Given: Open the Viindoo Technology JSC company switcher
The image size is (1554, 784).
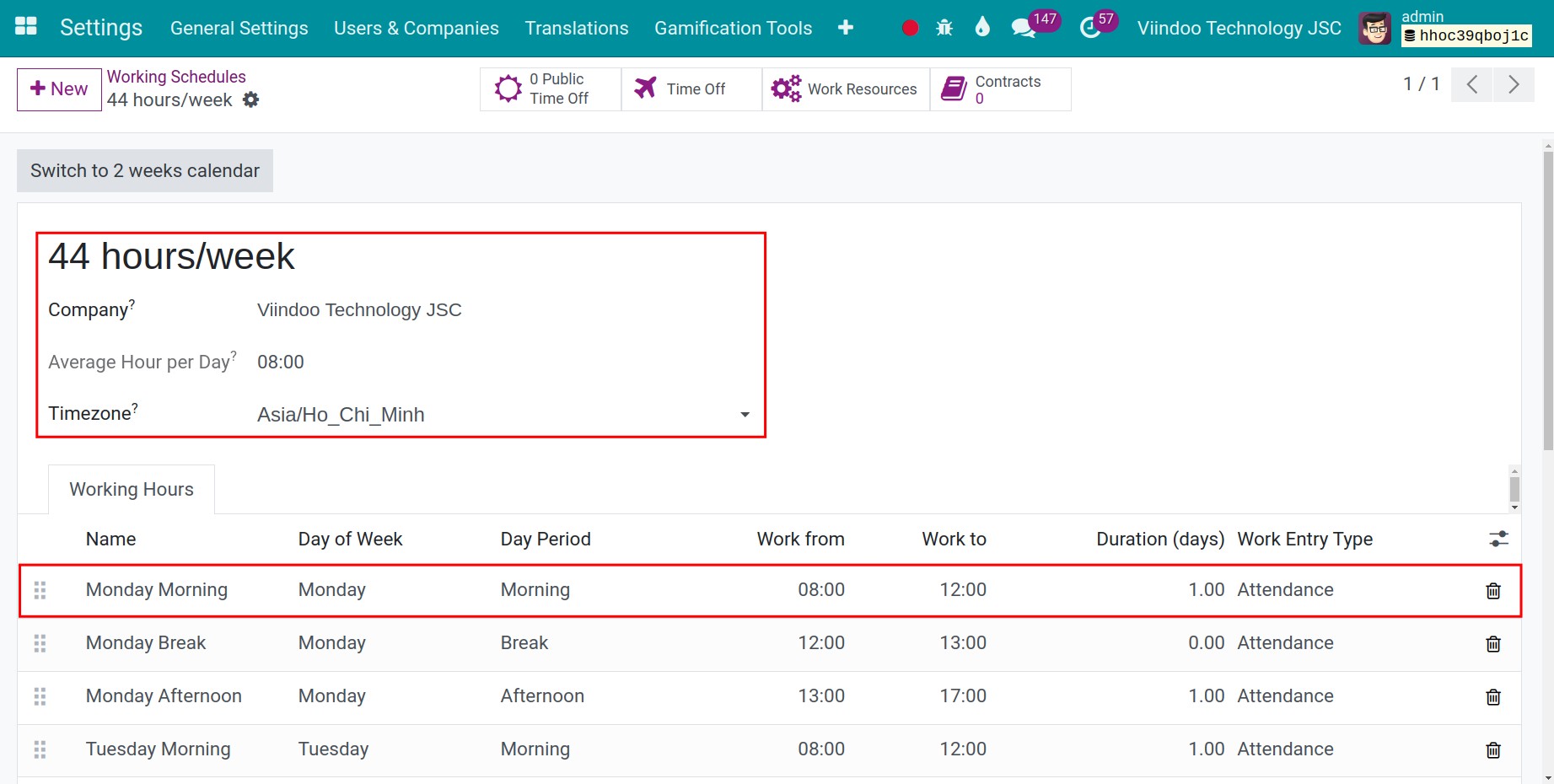Looking at the screenshot, I should coord(1239,28).
